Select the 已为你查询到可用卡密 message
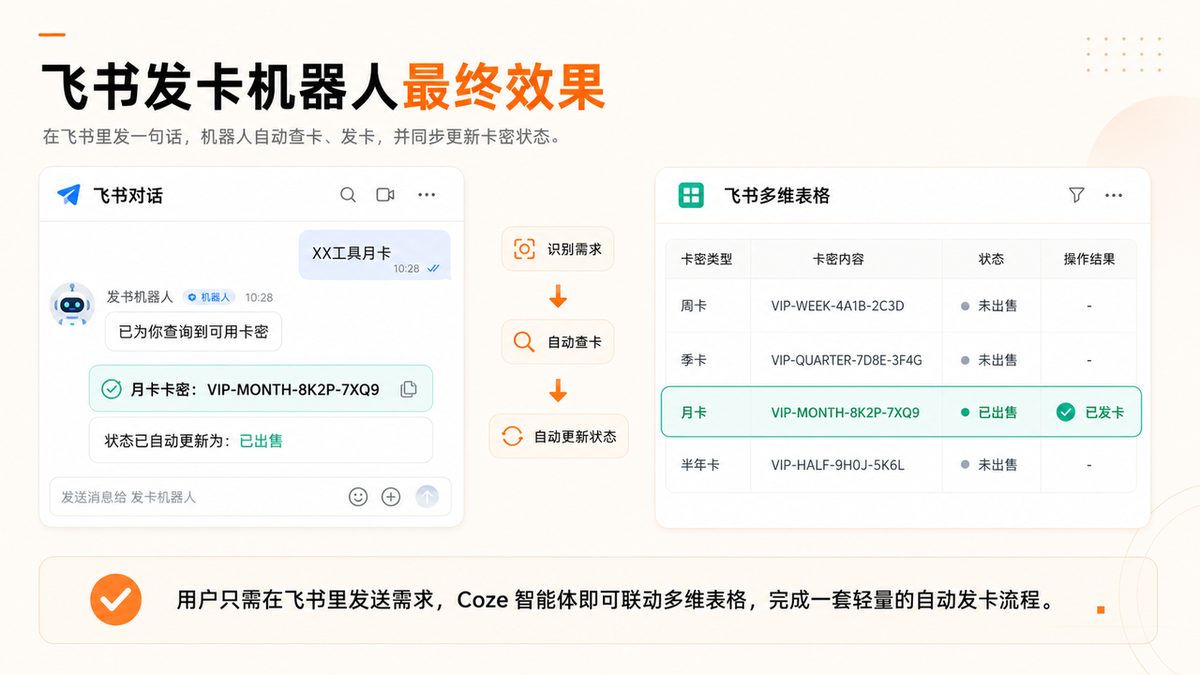 tap(193, 331)
